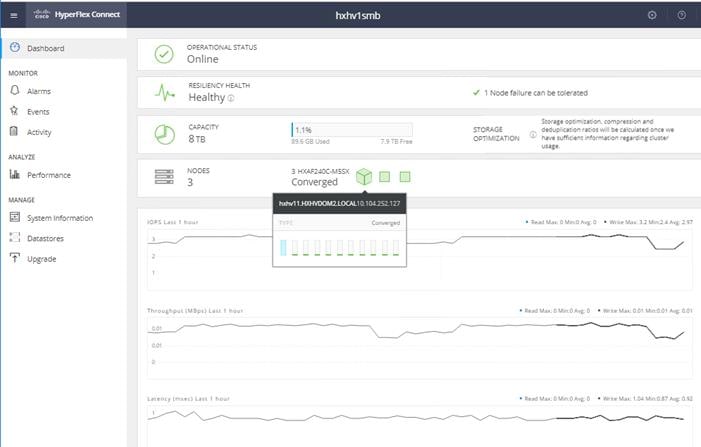Click the Upgrade arrow icon
701x447 pixels.
coord(15,258)
